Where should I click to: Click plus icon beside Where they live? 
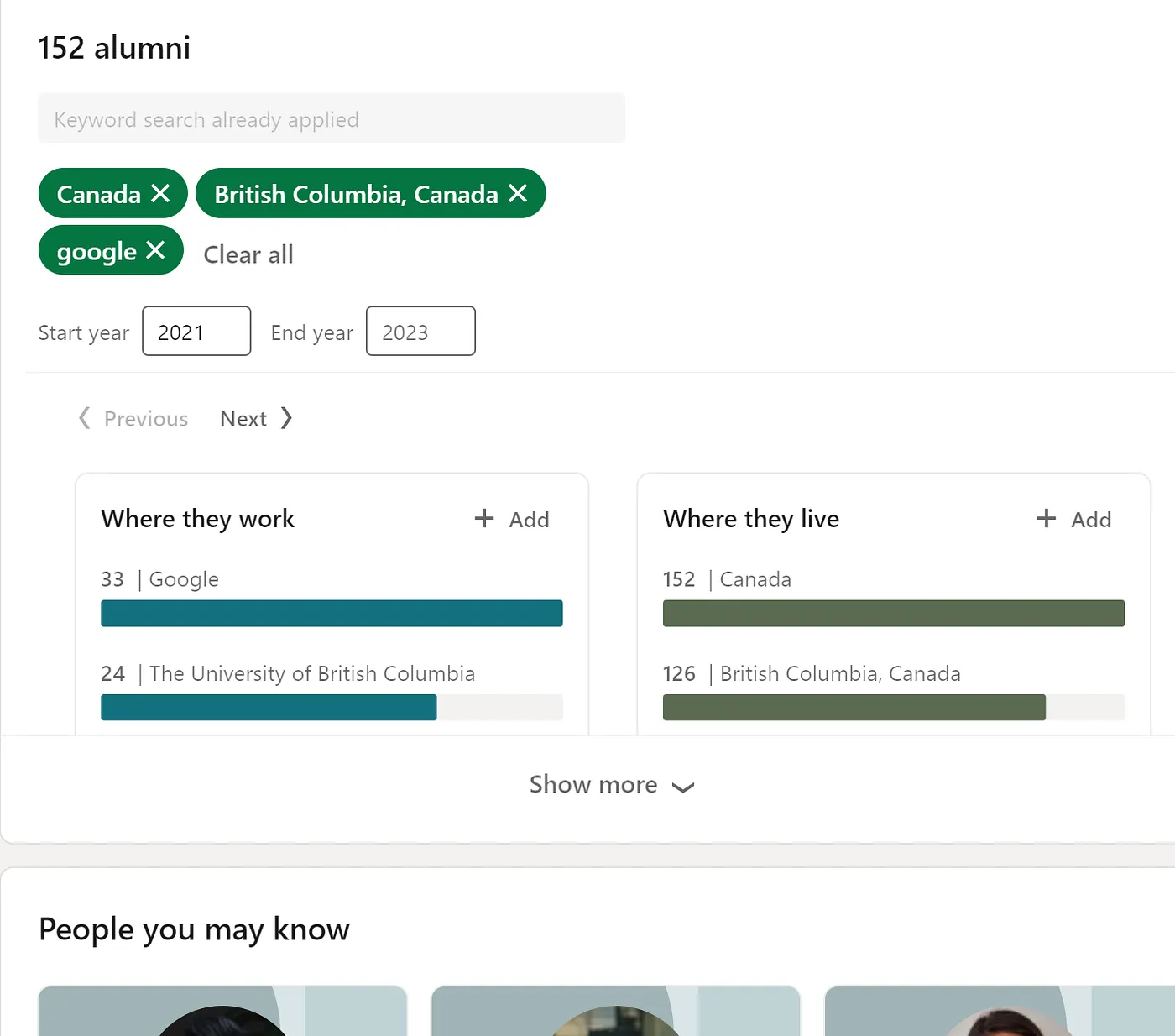point(1047,518)
